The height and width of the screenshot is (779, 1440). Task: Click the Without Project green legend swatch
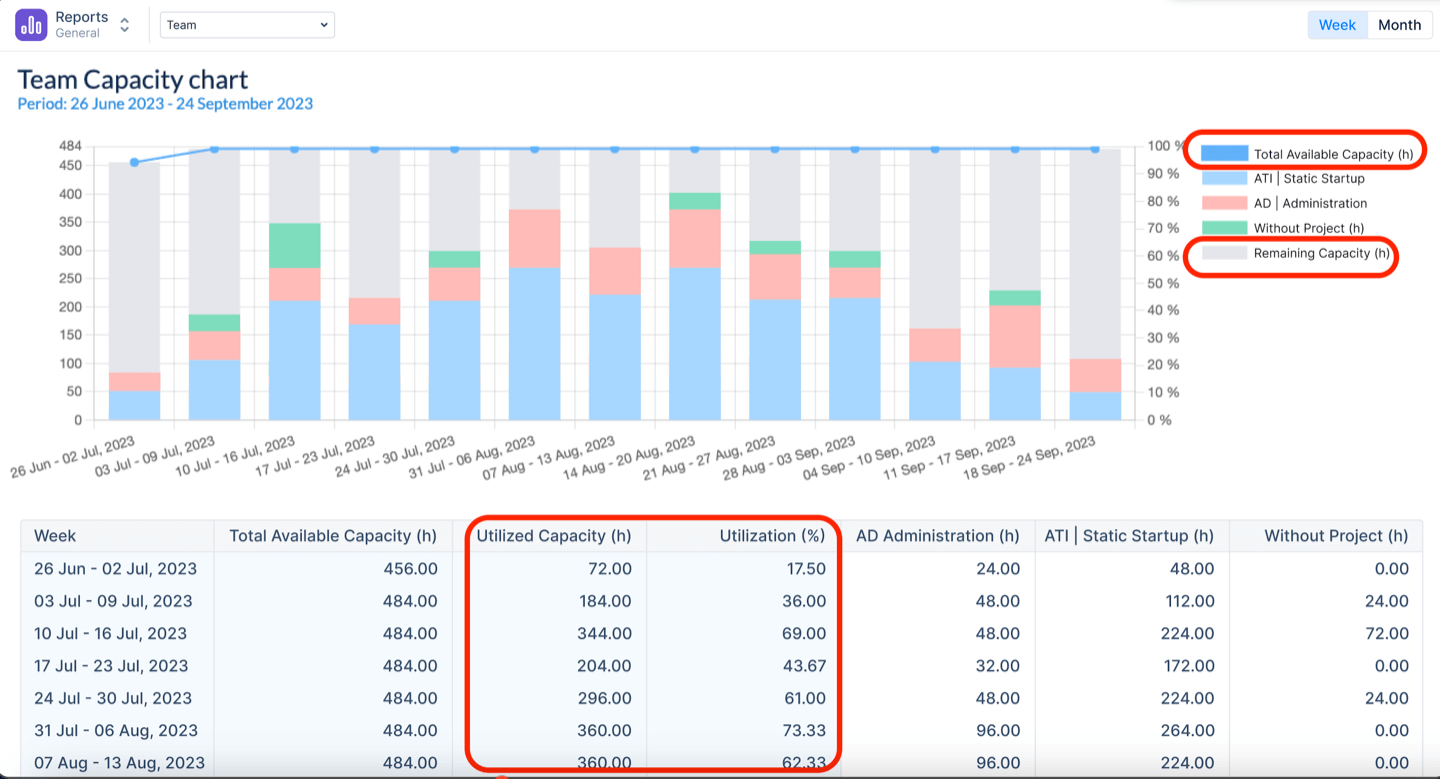tap(1224, 229)
